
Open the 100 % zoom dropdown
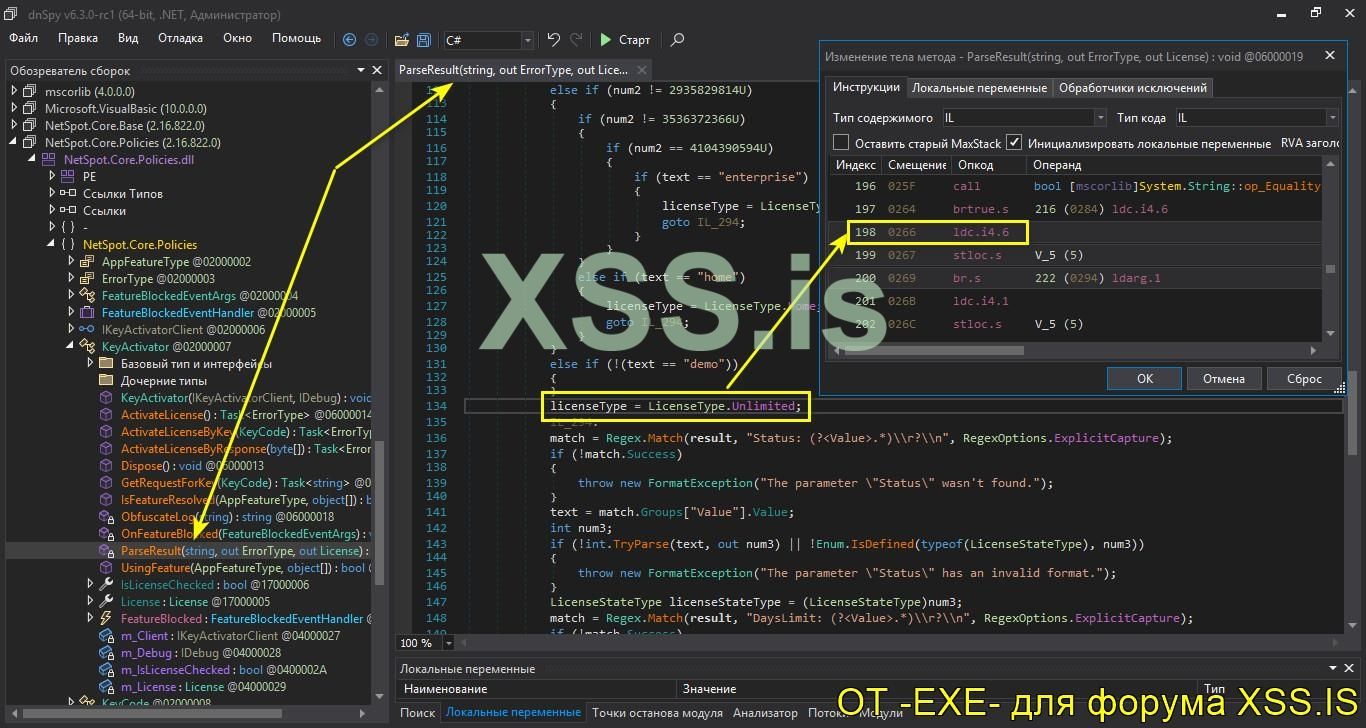pos(448,643)
